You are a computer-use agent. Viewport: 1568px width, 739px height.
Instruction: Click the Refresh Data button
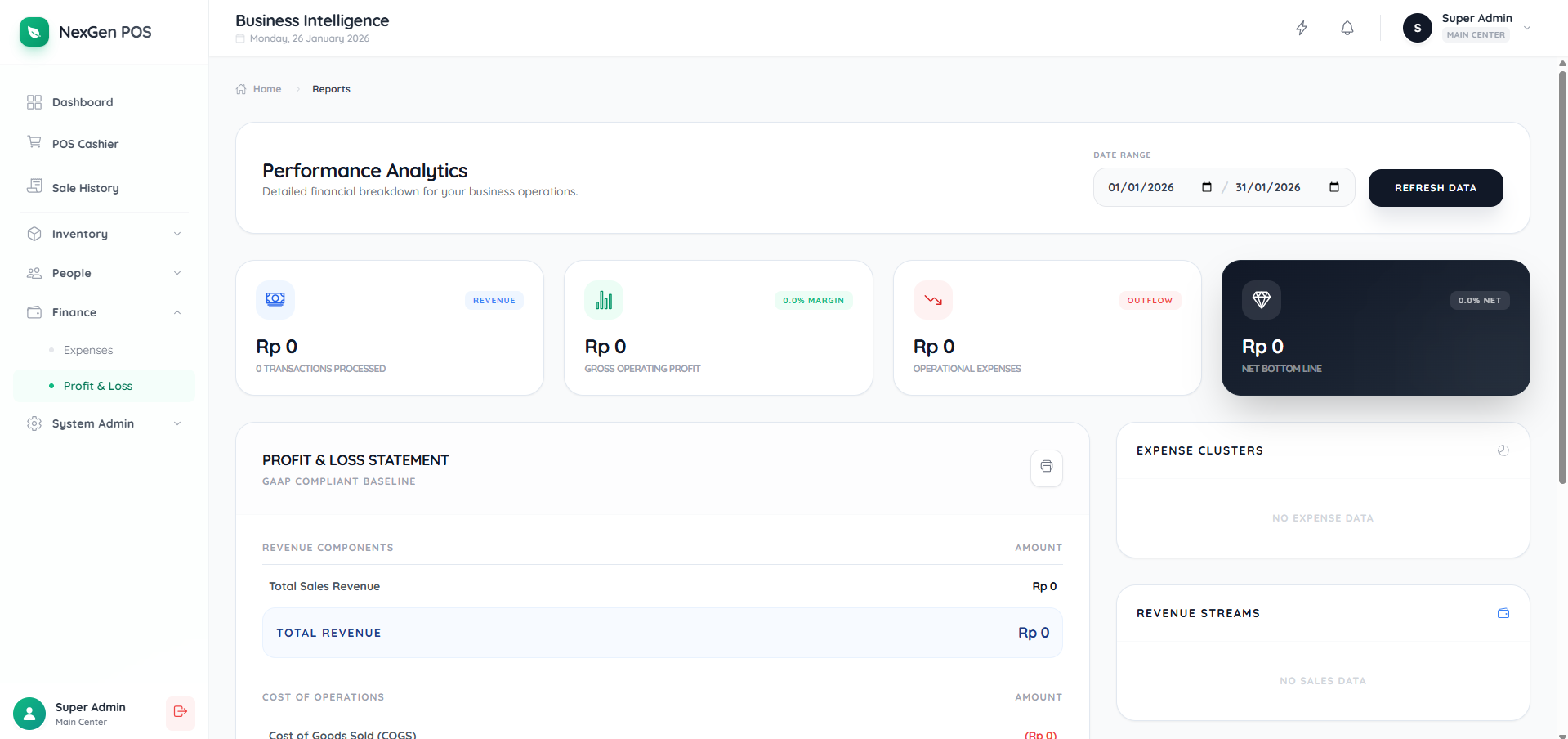click(1435, 187)
